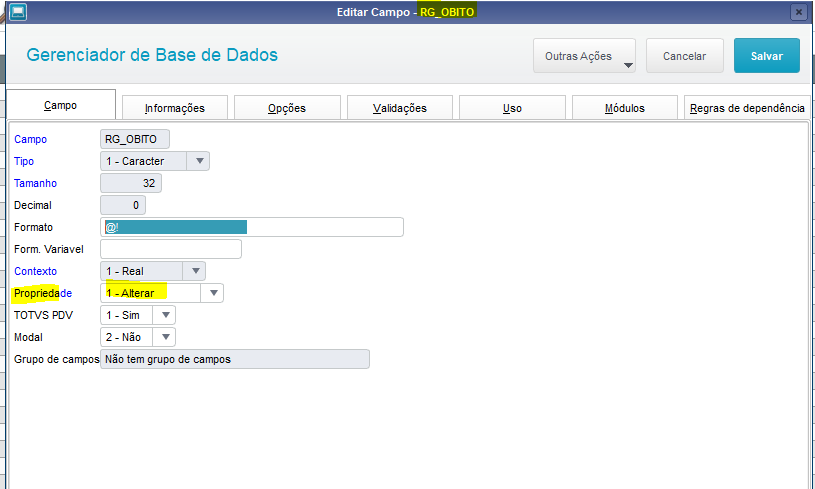Click the TOTVS PDV label
This screenshot has height=489, width=815.
point(43,315)
